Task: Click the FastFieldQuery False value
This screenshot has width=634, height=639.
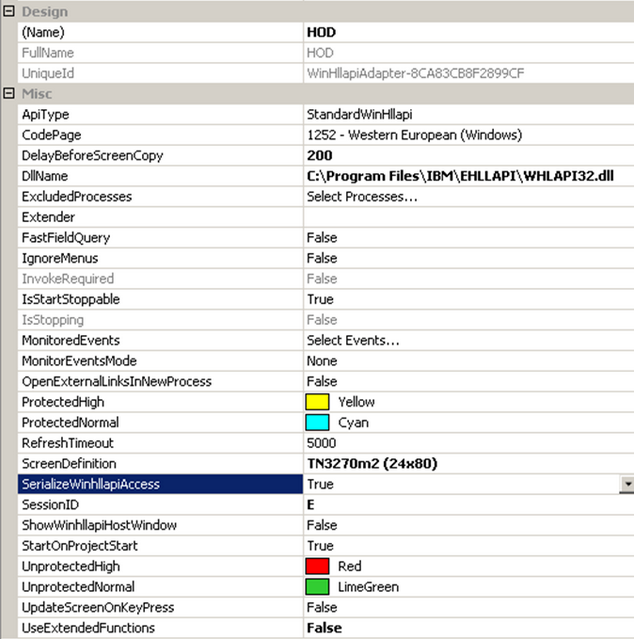Action: [322, 238]
